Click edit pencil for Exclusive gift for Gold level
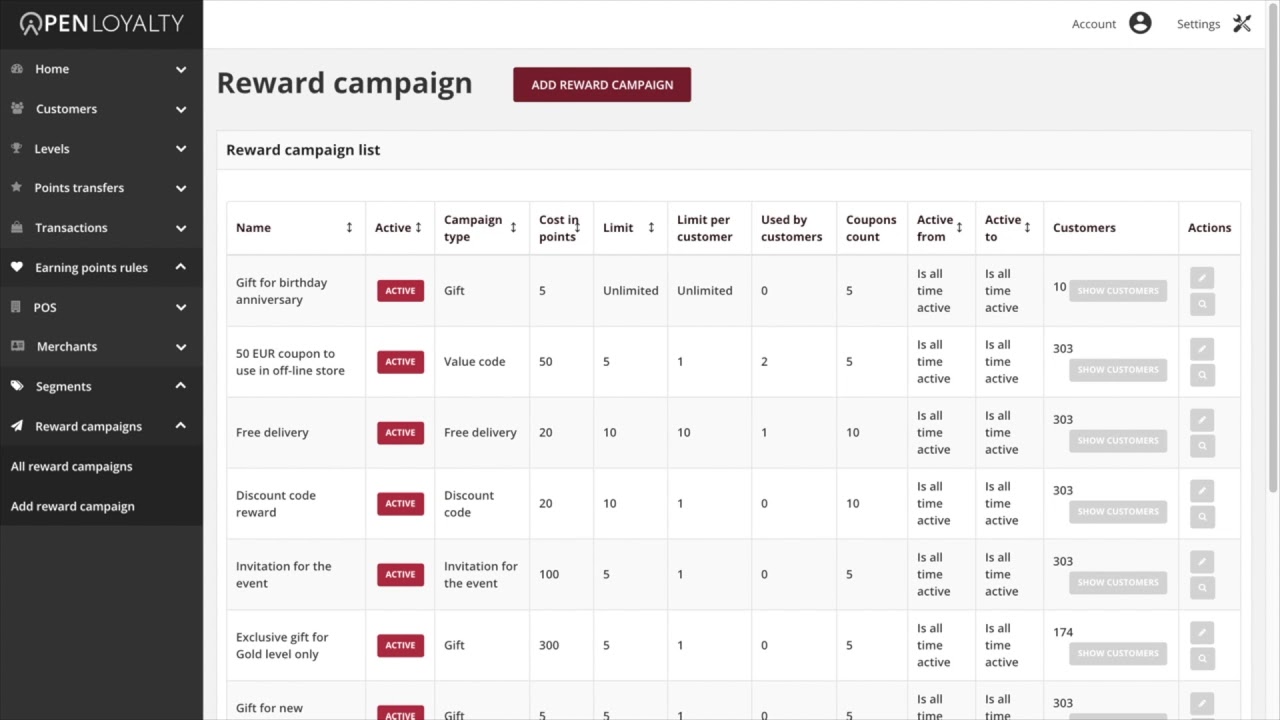1280x720 pixels. [x=1202, y=633]
